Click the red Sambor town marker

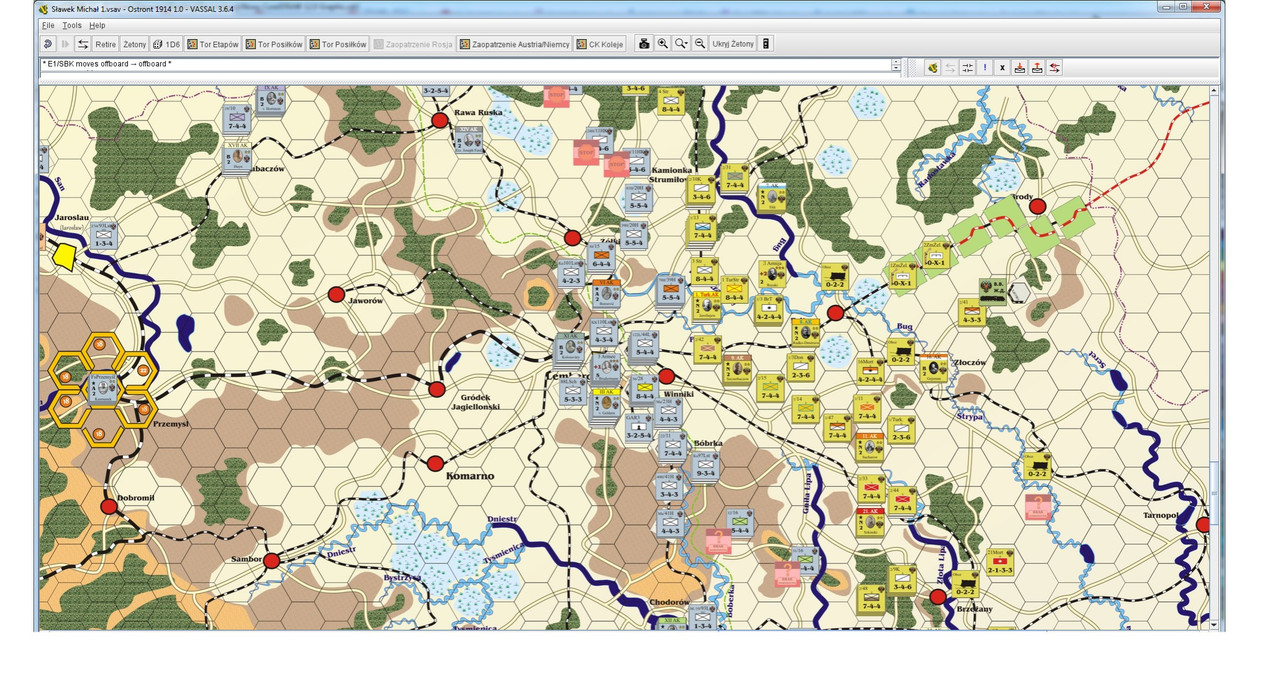coord(271,560)
